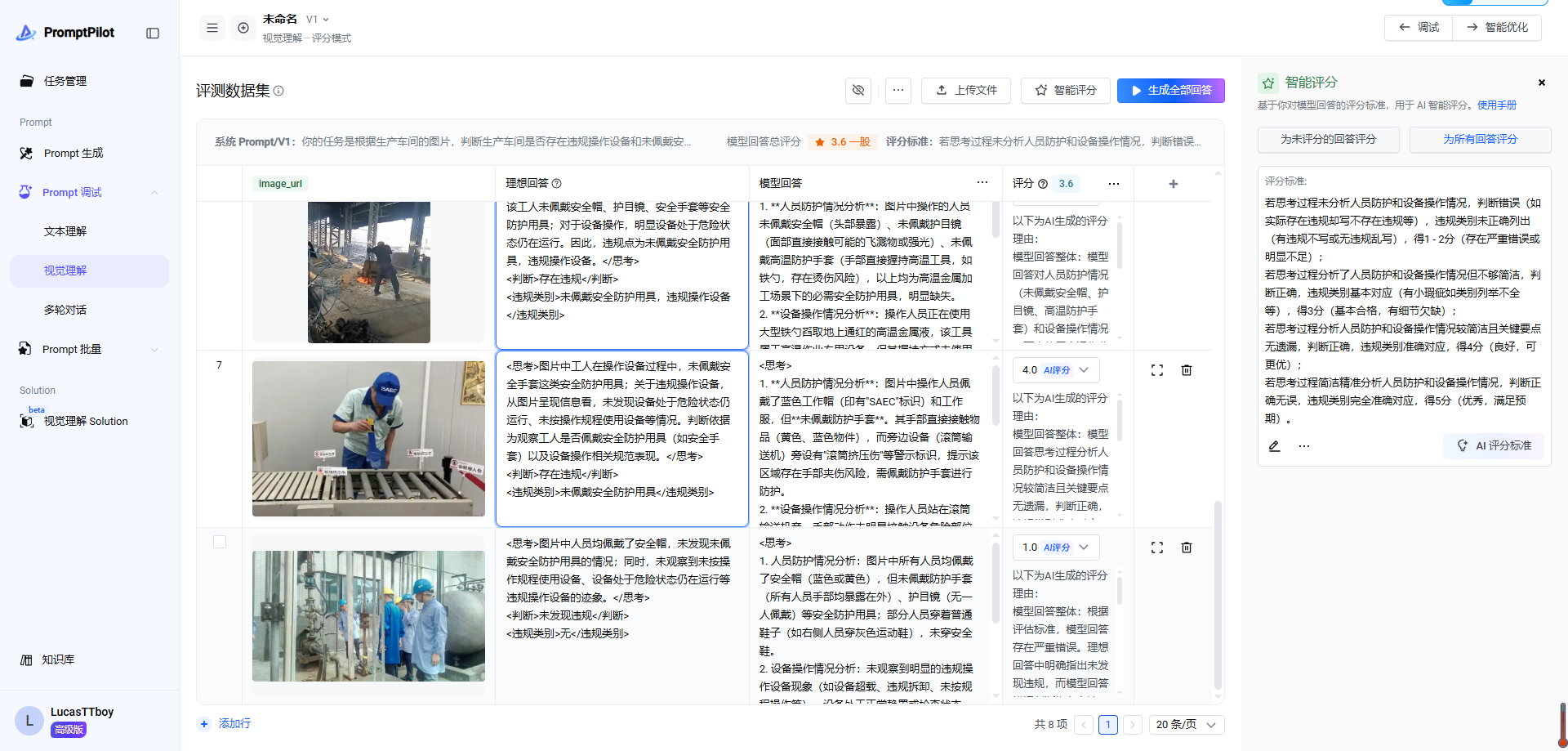Delete row 7 using the trash icon
Screen dimensions: 1568x751
click(1187, 370)
